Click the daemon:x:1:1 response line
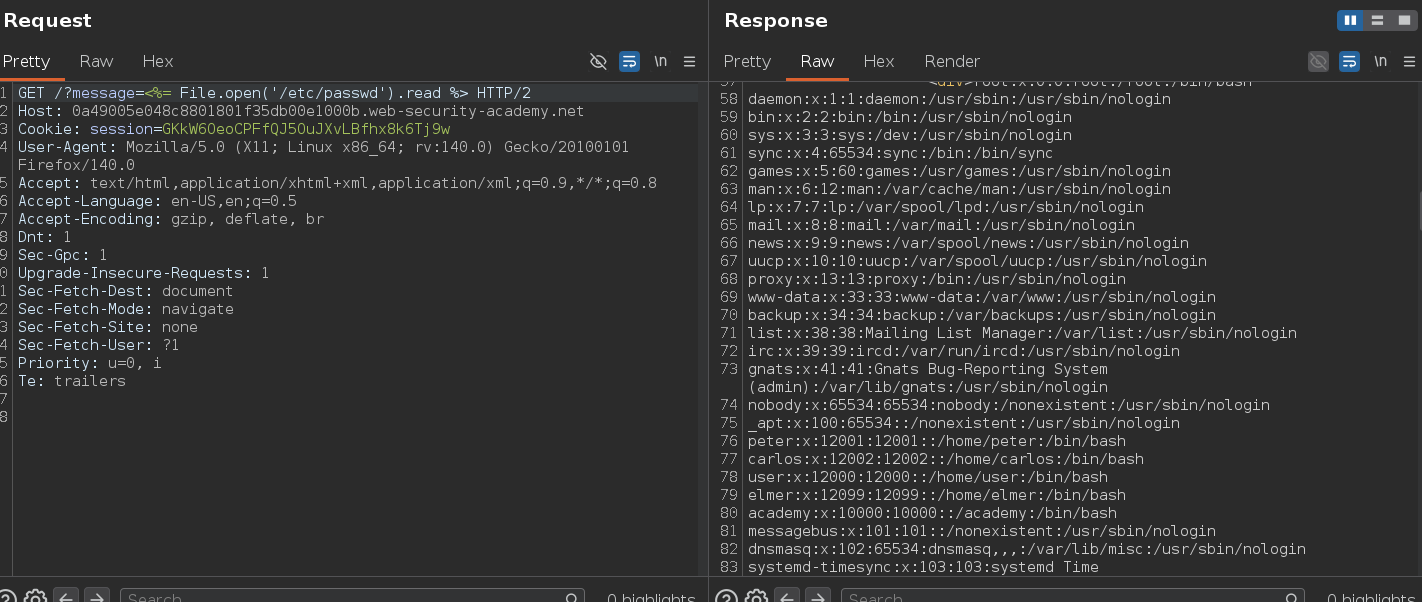 click(959, 99)
